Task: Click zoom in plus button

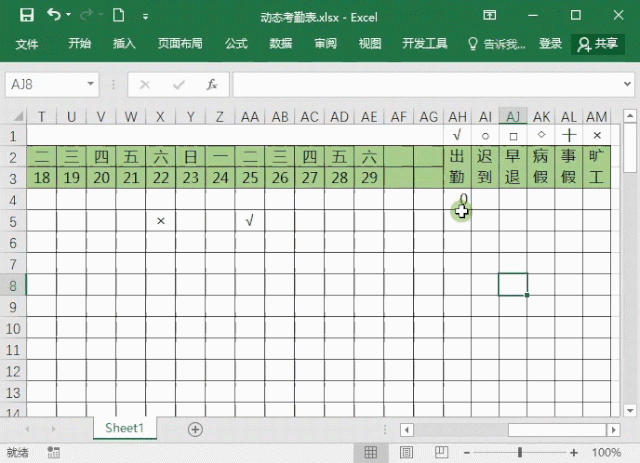Action: click(x=574, y=452)
